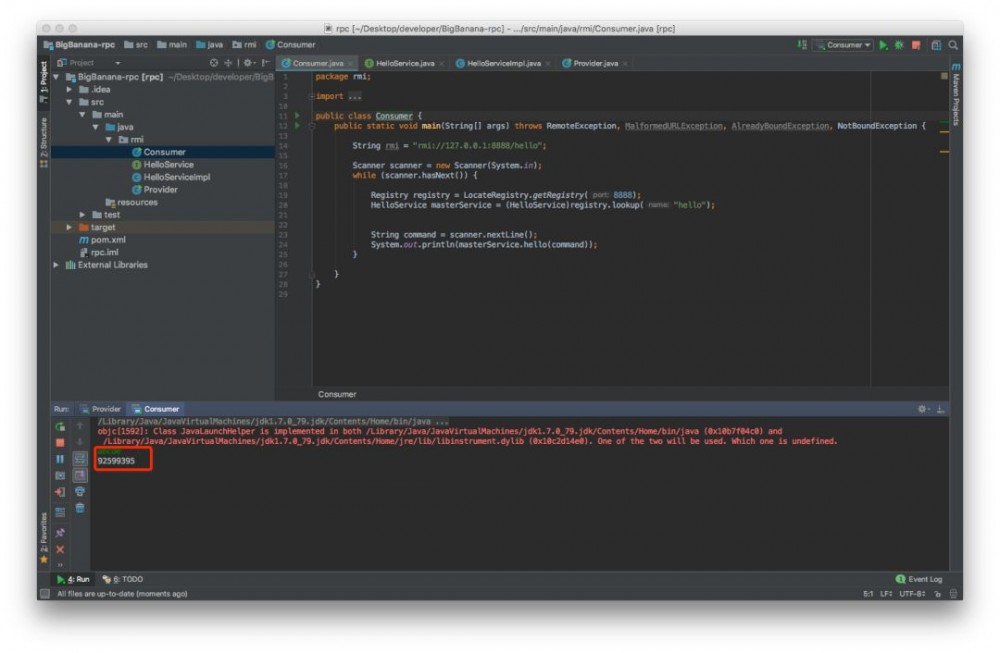This screenshot has height=653, width=1000.
Task: Toggle the Structure tool window
Action: tap(43, 141)
